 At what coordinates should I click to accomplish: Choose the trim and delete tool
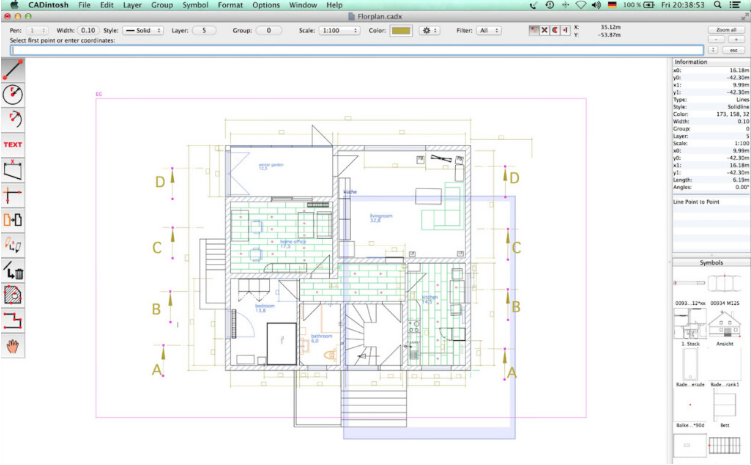(13, 270)
